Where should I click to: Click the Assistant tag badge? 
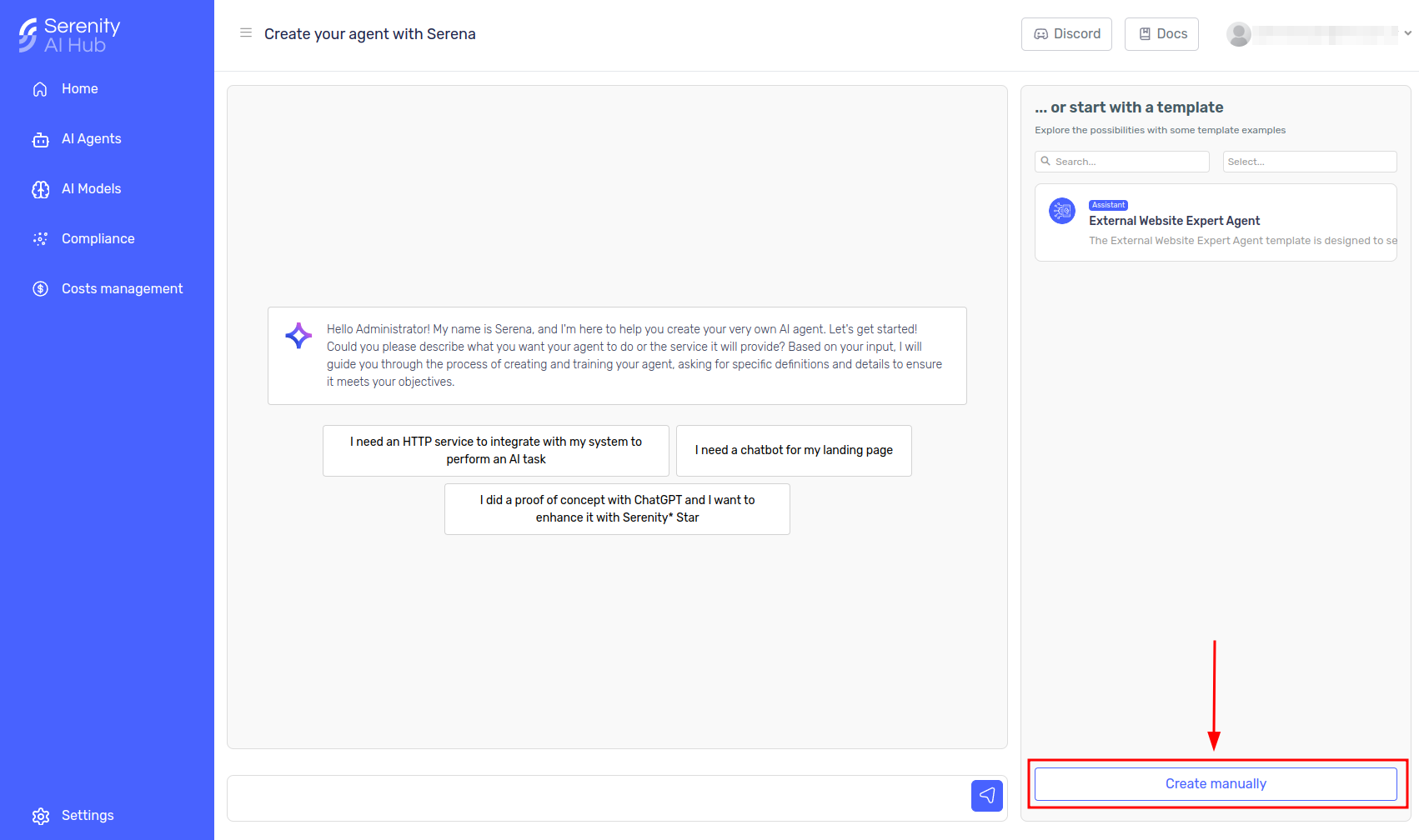[x=1108, y=205]
